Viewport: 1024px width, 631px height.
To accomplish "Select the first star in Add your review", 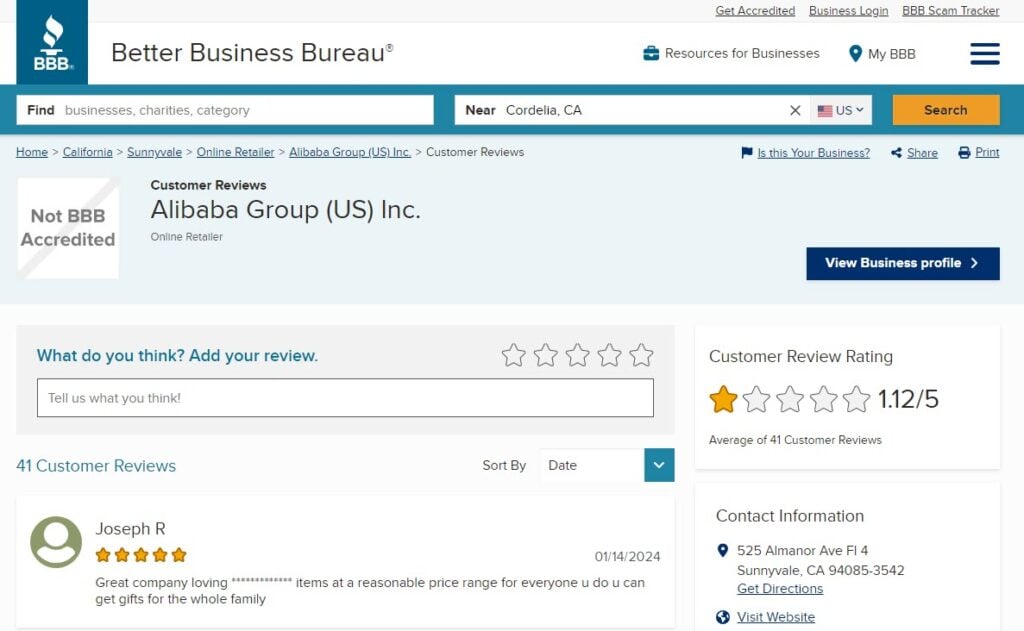I will tap(513, 355).
